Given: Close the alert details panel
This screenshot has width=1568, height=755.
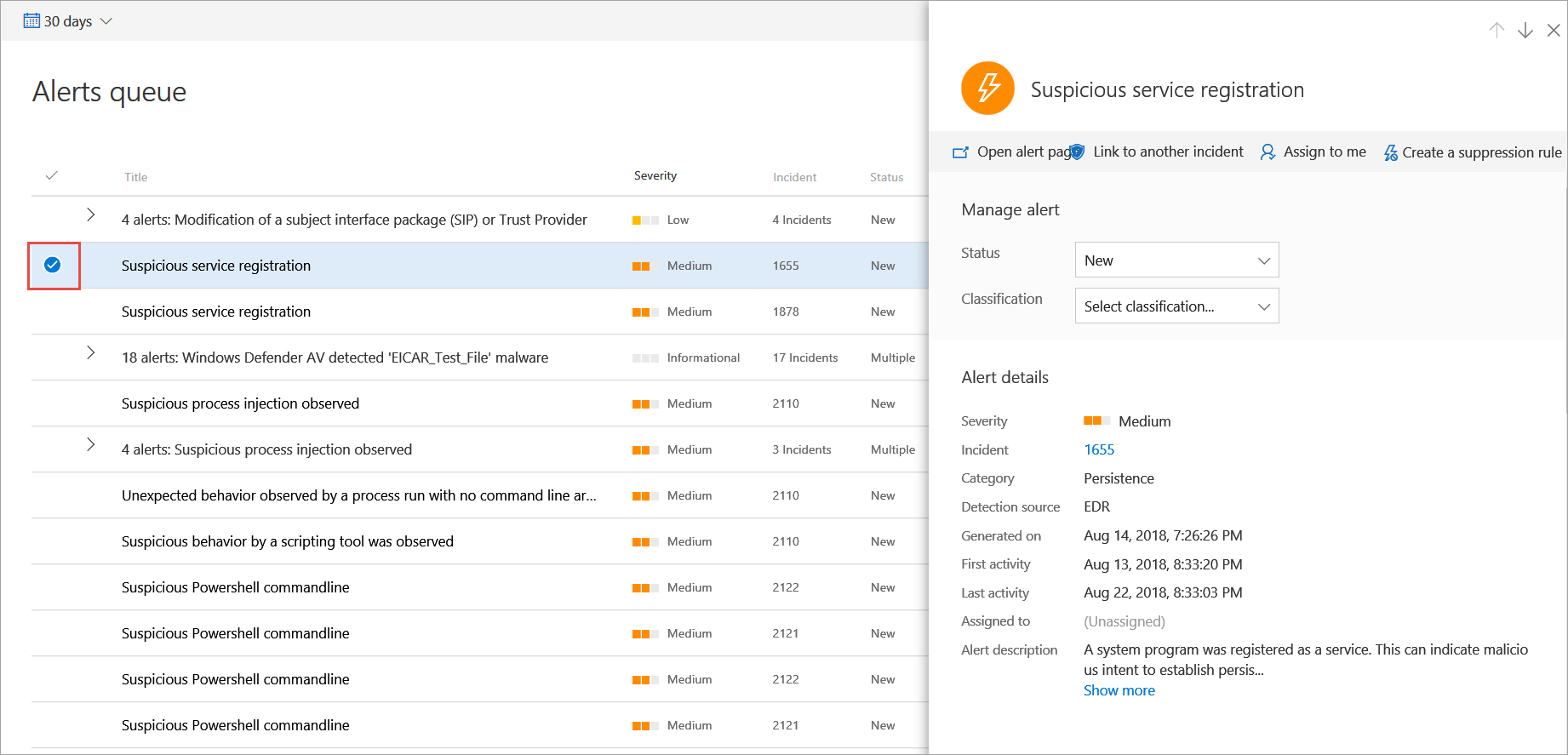Looking at the screenshot, I should pos(1554,31).
